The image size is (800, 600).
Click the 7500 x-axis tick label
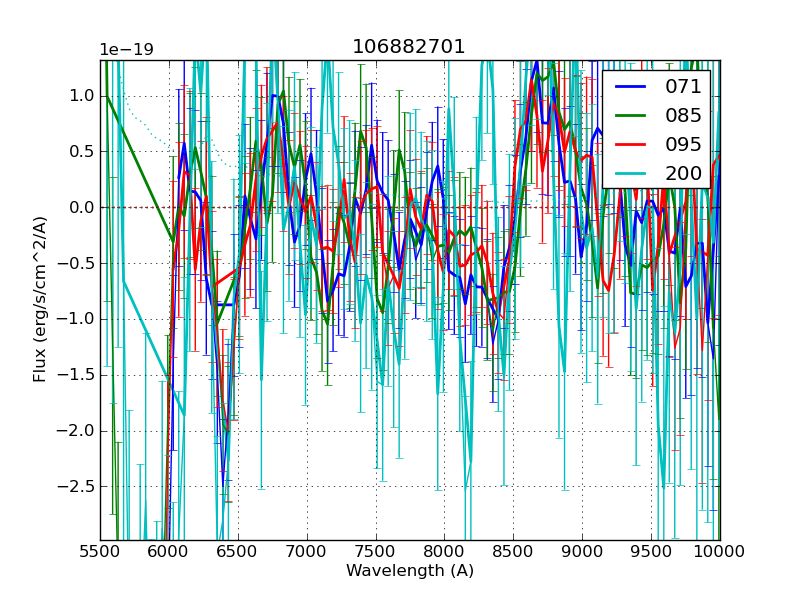(x=376, y=552)
